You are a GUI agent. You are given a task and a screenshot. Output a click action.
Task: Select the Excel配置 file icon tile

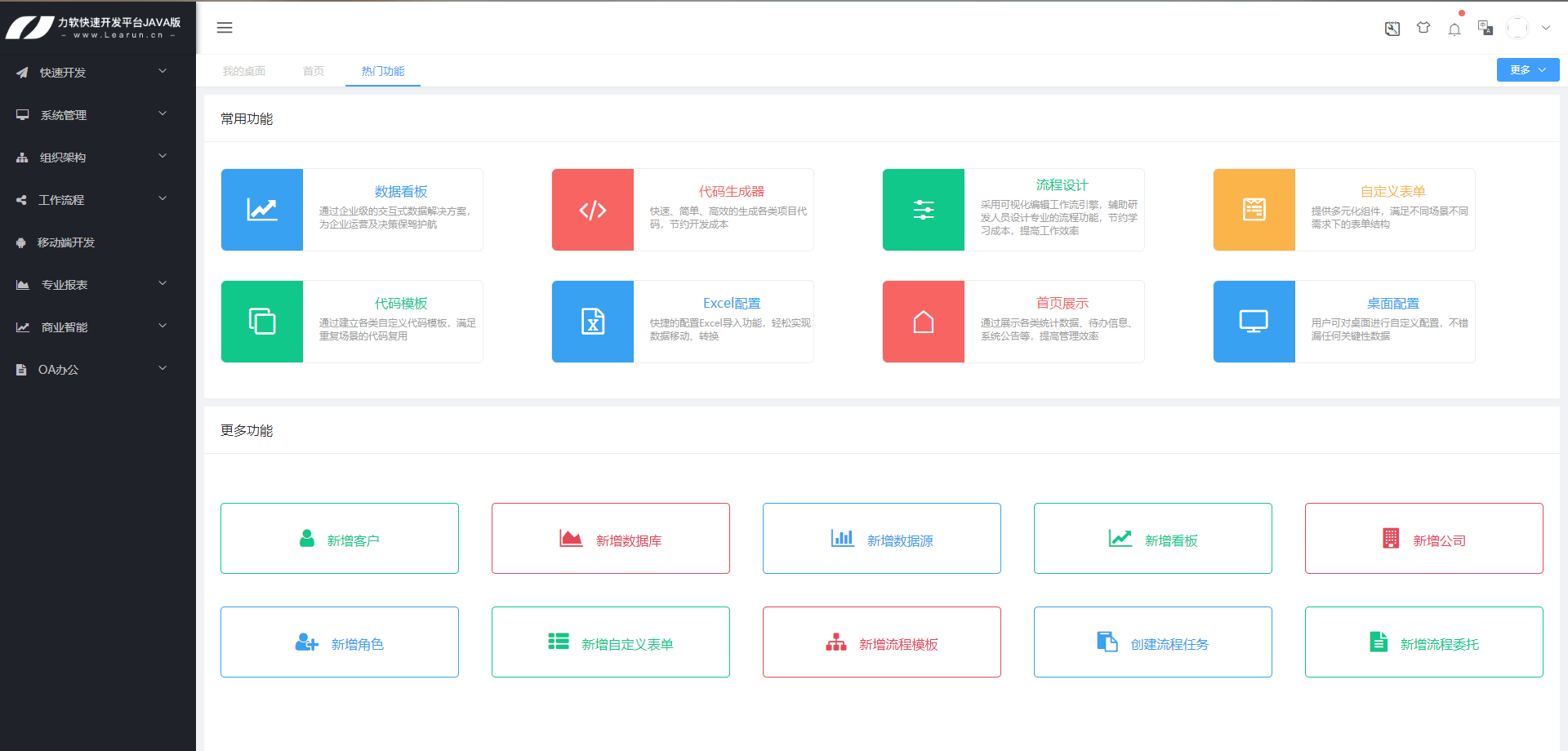[593, 322]
